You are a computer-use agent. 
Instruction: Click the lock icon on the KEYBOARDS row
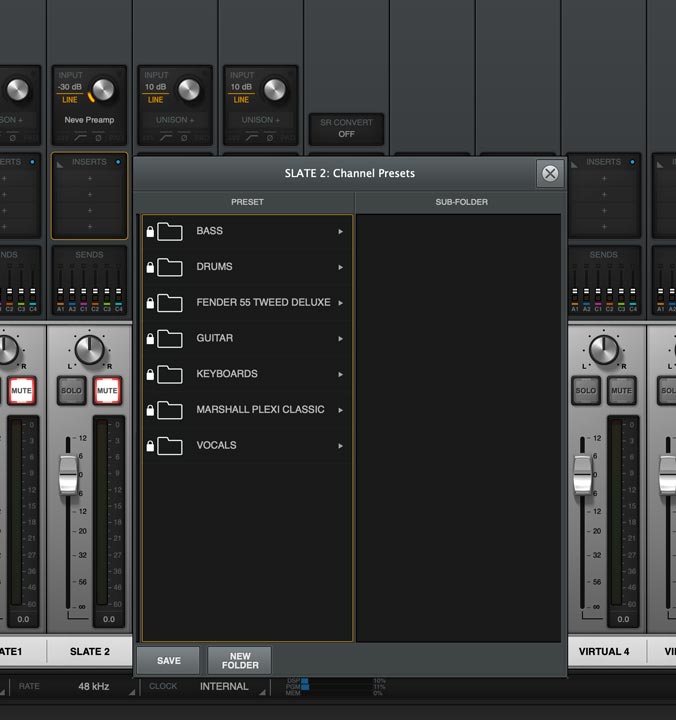[x=150, y=375]
